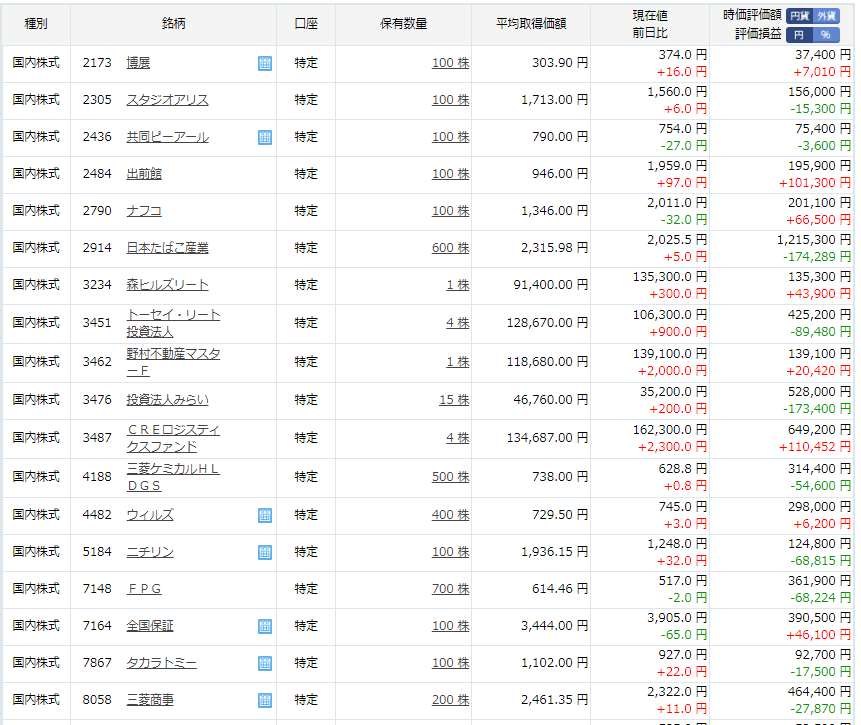
Task: Open the 三菱商事 stock link
Action: 150,700
